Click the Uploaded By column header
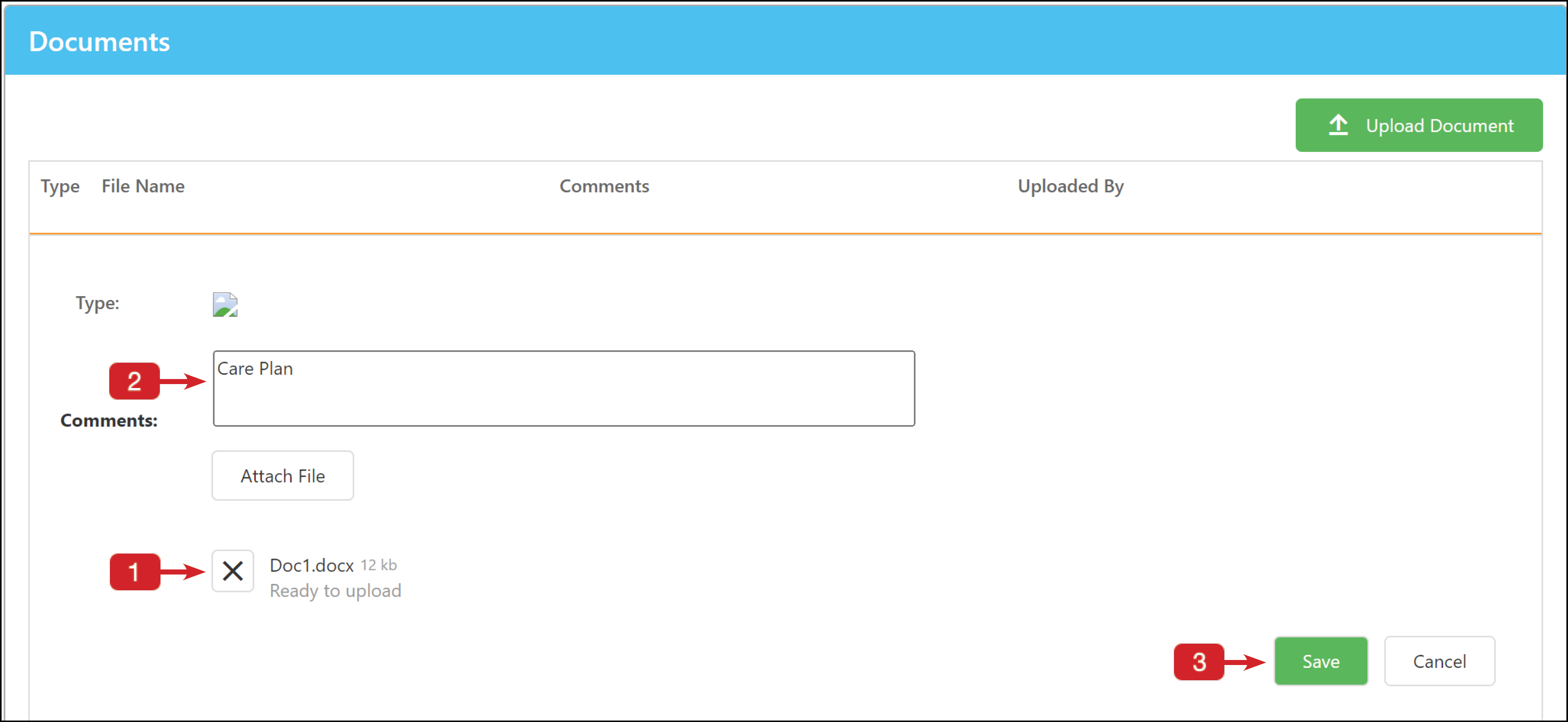This screenshot has height=722, width=1568. [1071, 186]
